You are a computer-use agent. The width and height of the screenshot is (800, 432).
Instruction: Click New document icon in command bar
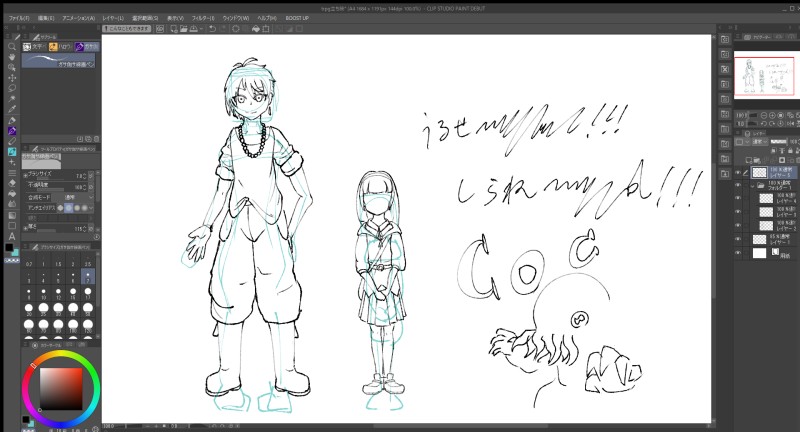(174, 29)
